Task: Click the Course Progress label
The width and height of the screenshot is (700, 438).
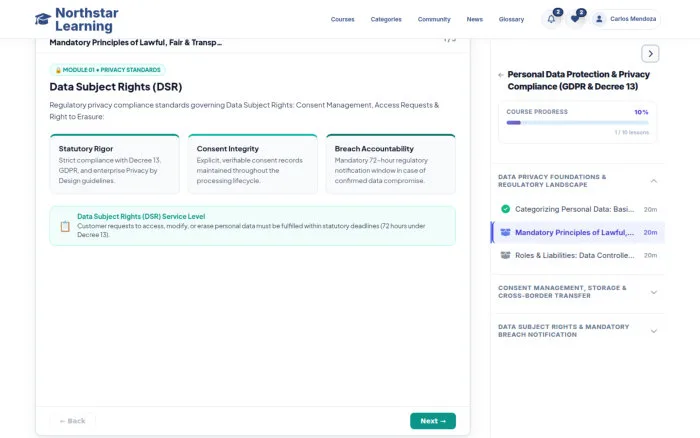Action: click(537, 112)
